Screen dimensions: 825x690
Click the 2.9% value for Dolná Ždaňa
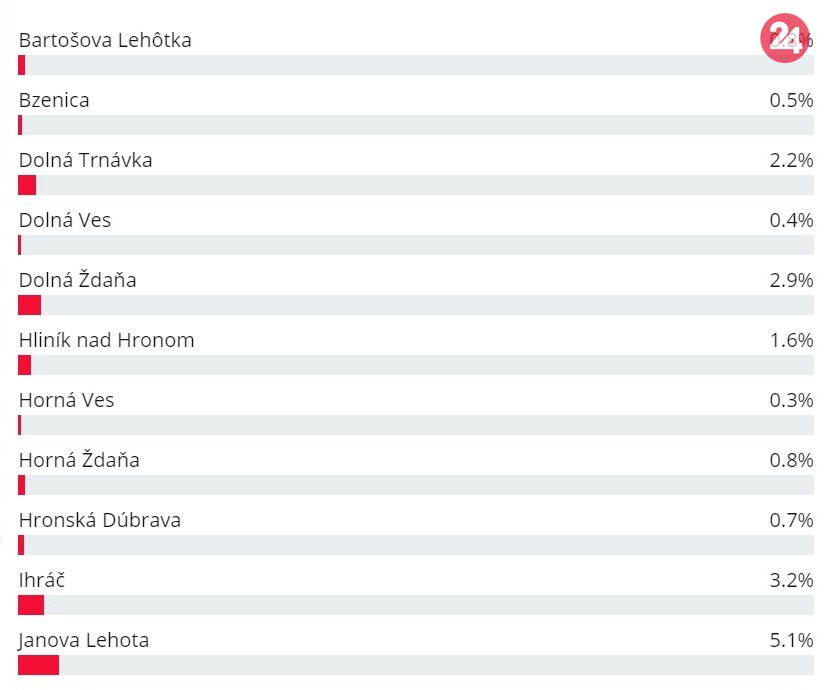tap(791, 280)
